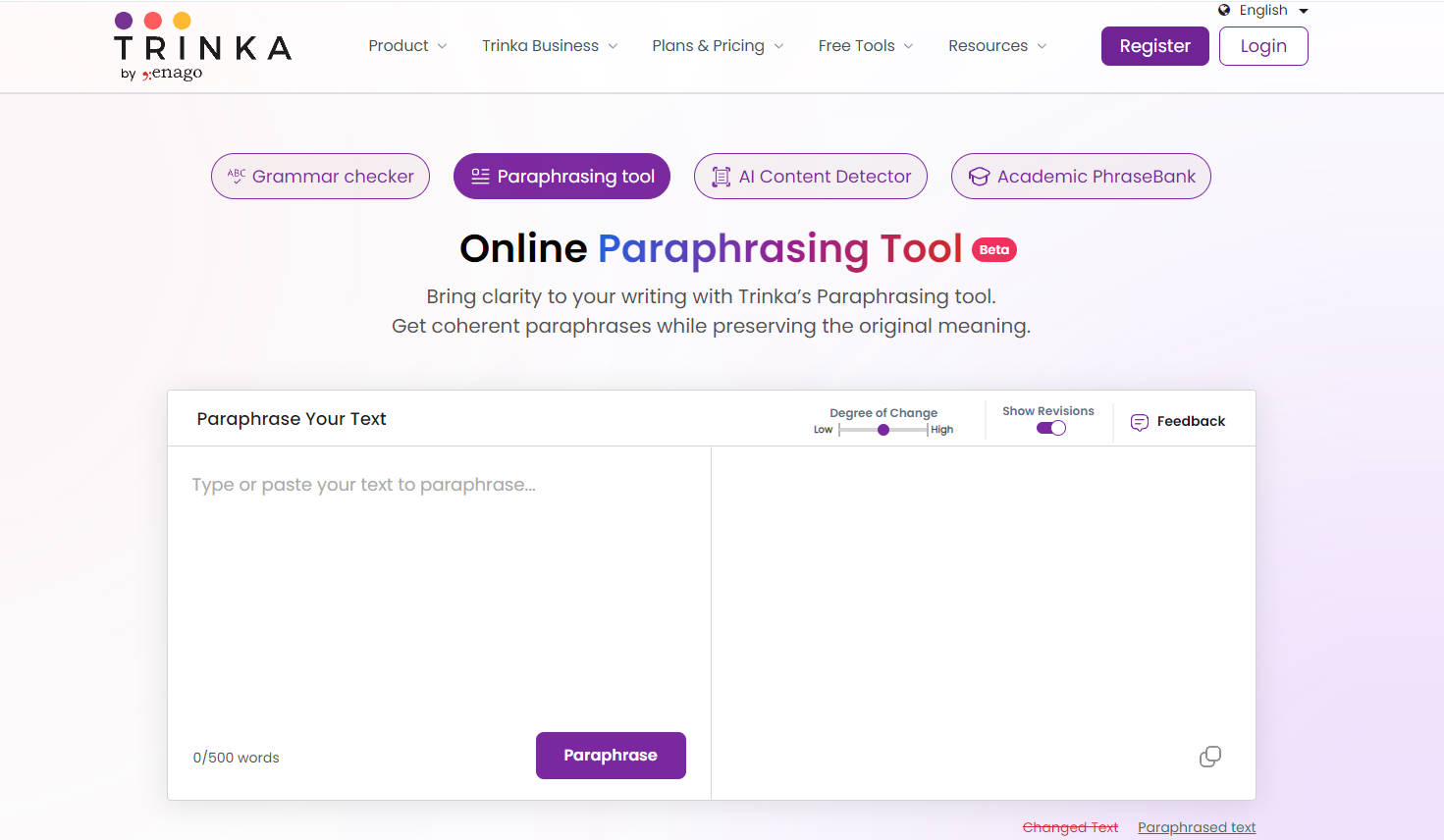This screenshot has height=840, width=1444.
Task: Click the Academic PhraseBank graduation cap icon
Action: 979,176
